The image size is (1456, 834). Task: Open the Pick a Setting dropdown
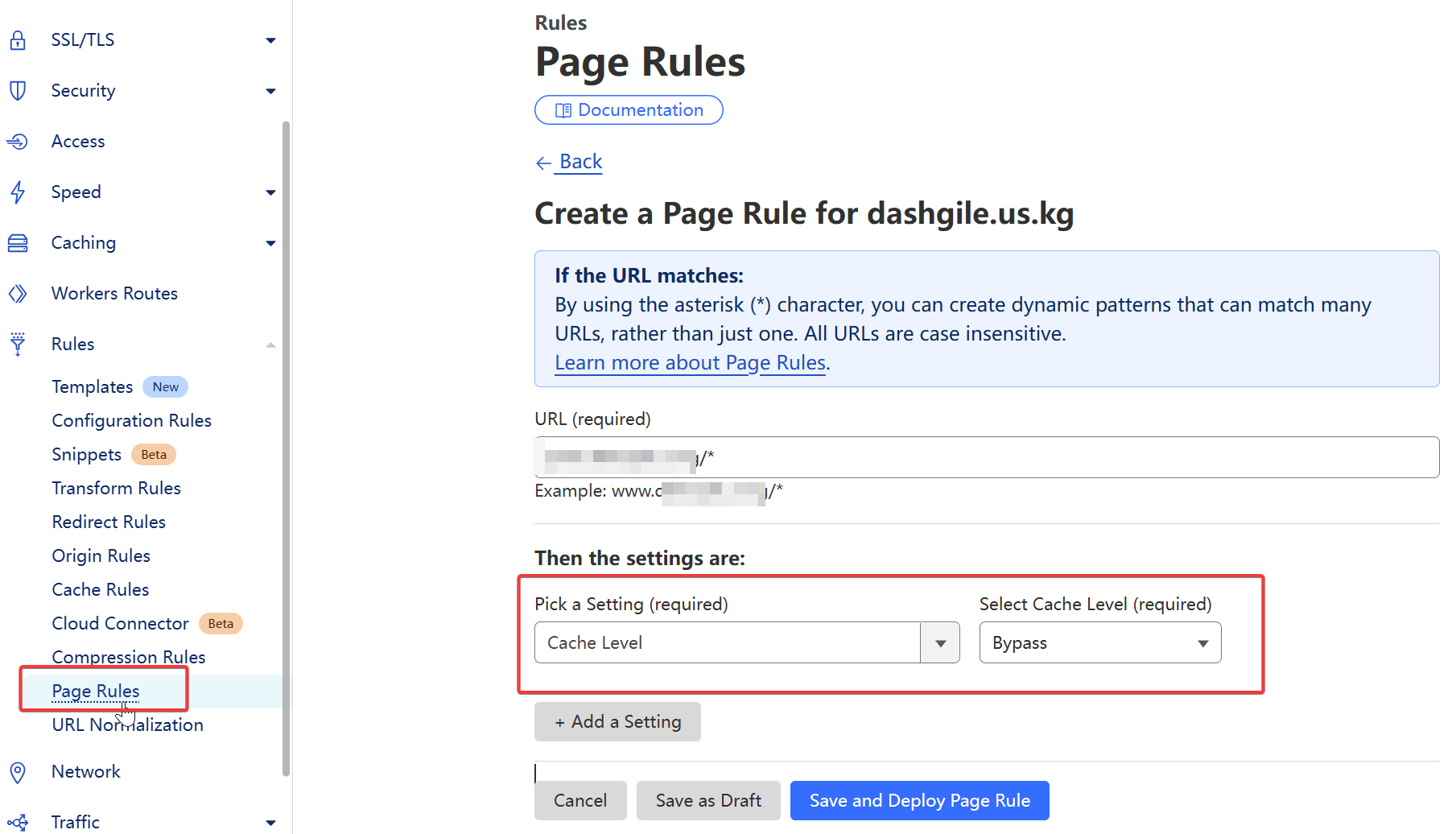pos(940,643)
